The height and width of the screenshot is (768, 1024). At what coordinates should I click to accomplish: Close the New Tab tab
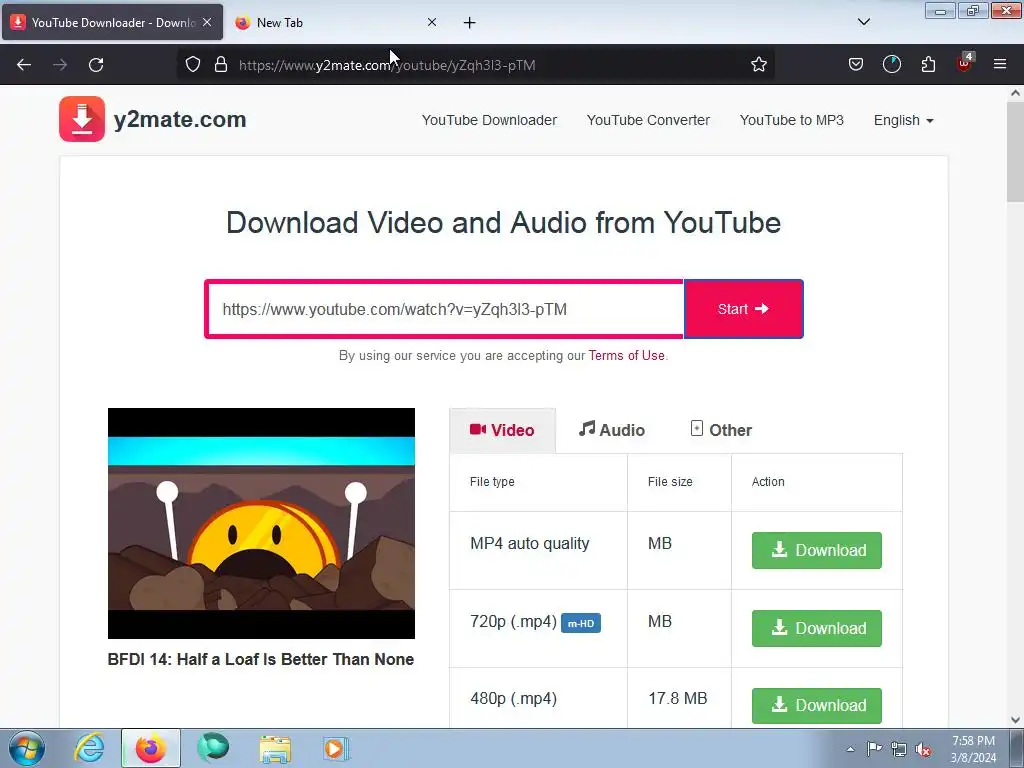[x=432, y=22]
